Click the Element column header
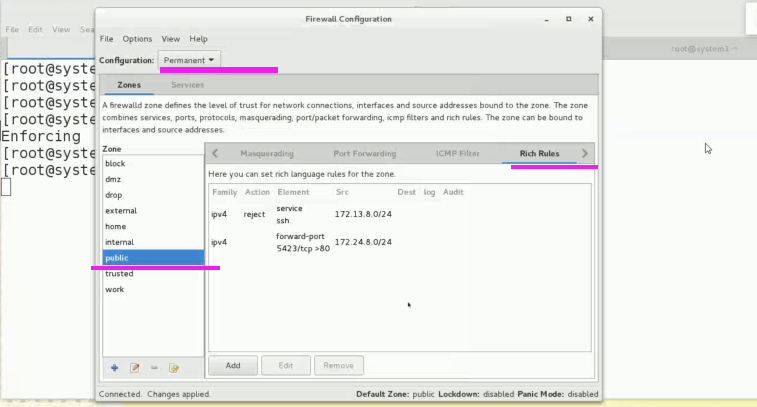 tap(293, 192)
